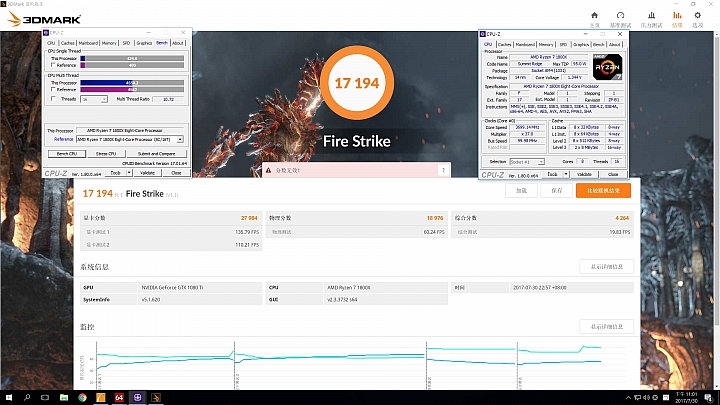
Task: Click the NVIDIA GeForce GTX 1080 Ti field
Action: 200,287
